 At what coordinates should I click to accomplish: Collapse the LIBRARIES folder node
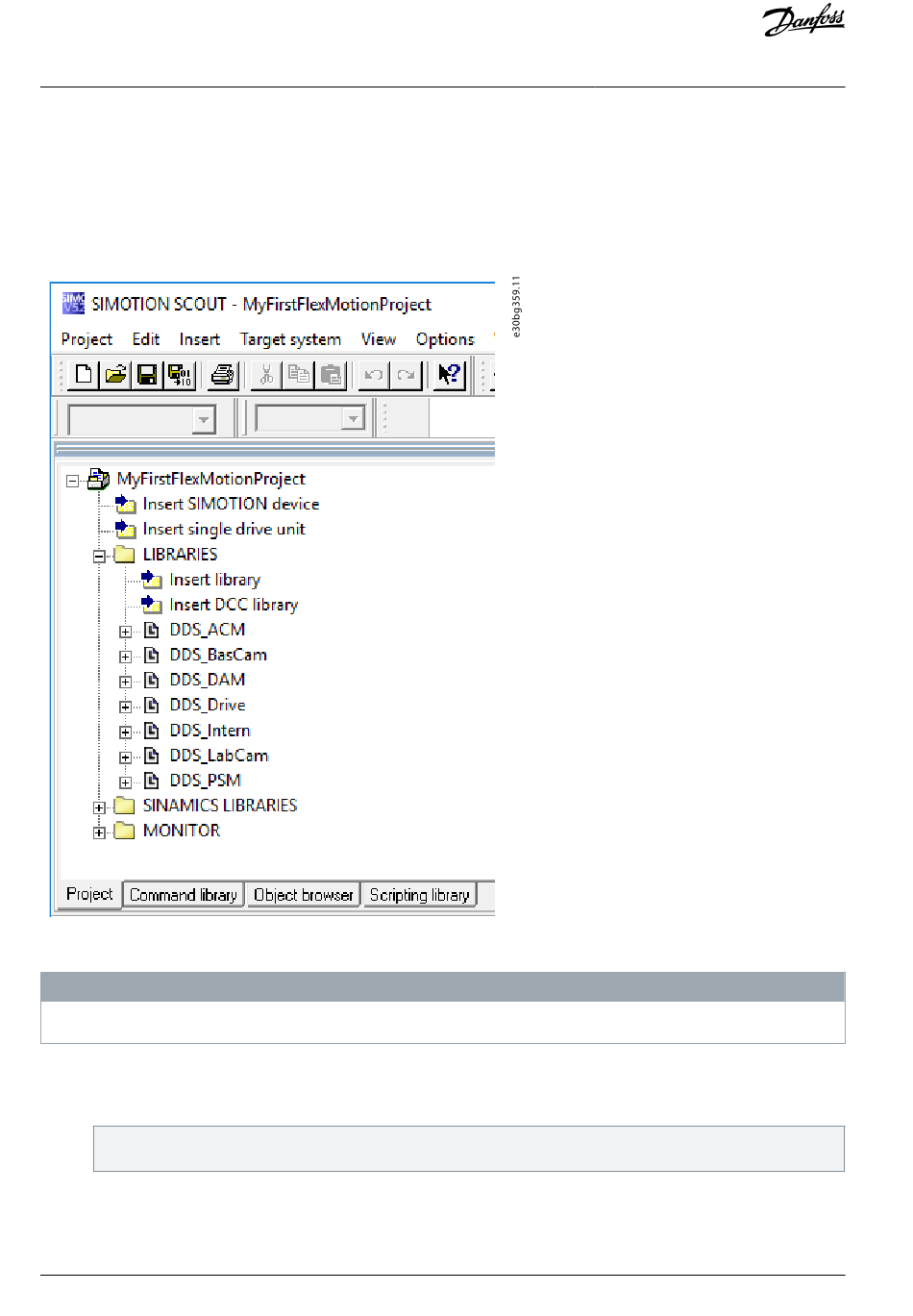click(x=99, y=556)
